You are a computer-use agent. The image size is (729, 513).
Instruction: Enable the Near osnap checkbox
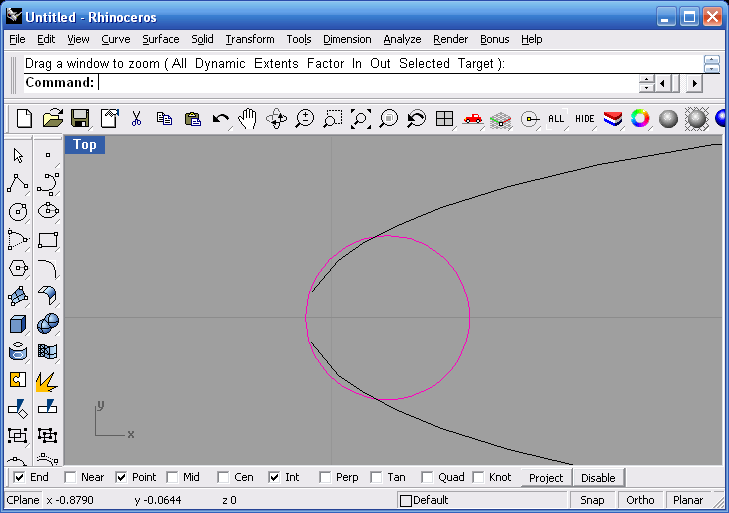70,477
